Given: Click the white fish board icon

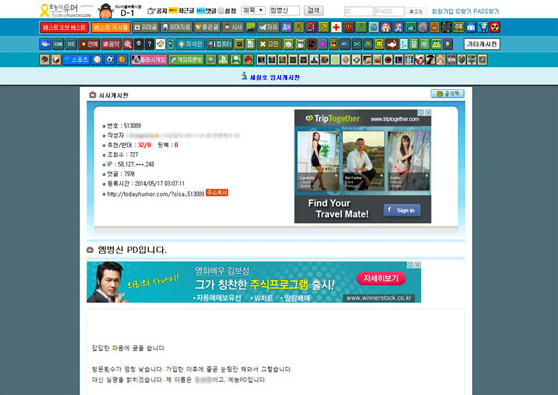Looking at the screenshot, I should (391, 44).
